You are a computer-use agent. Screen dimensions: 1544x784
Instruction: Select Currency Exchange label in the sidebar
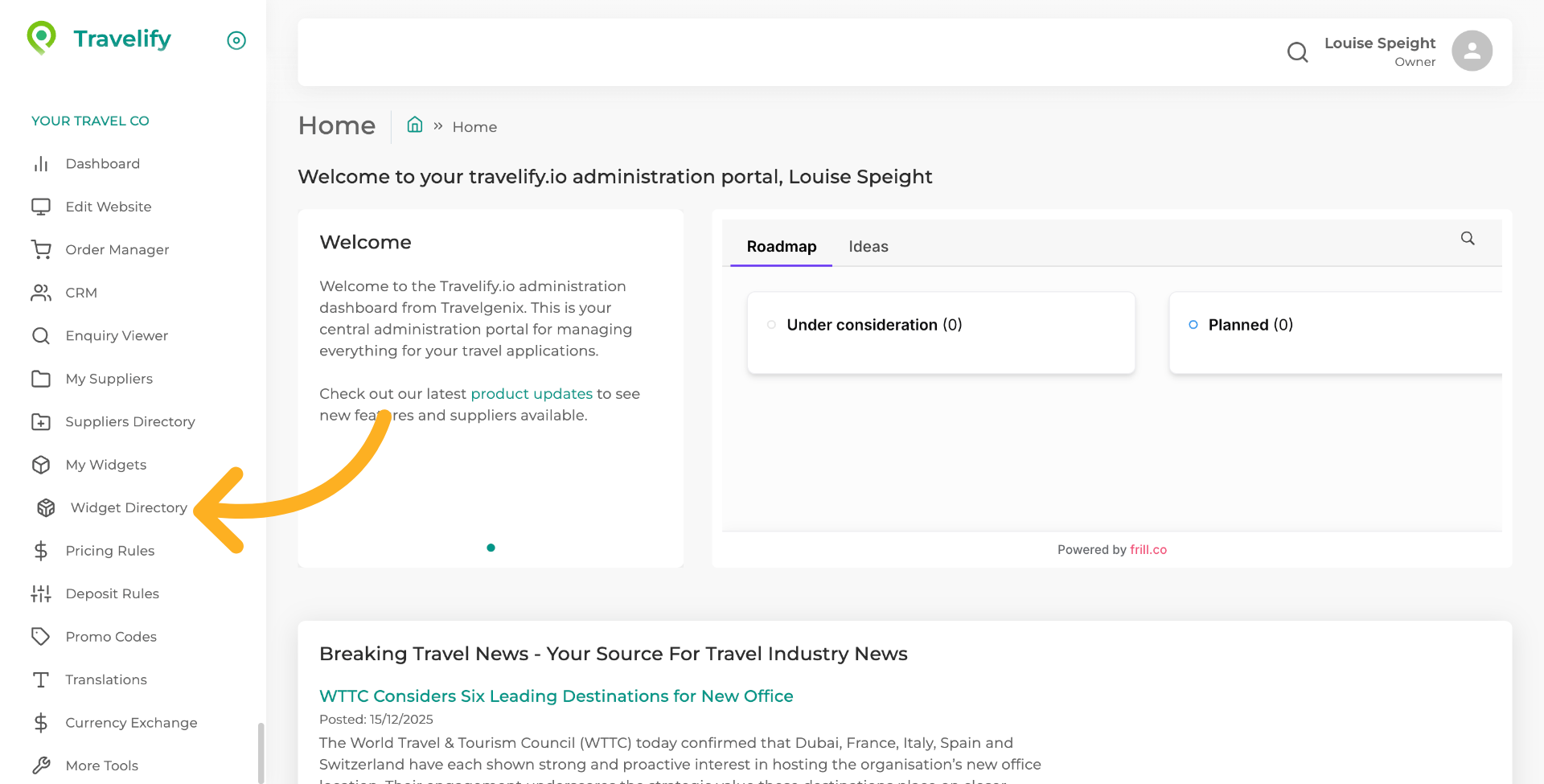click(x=132, y=723)
